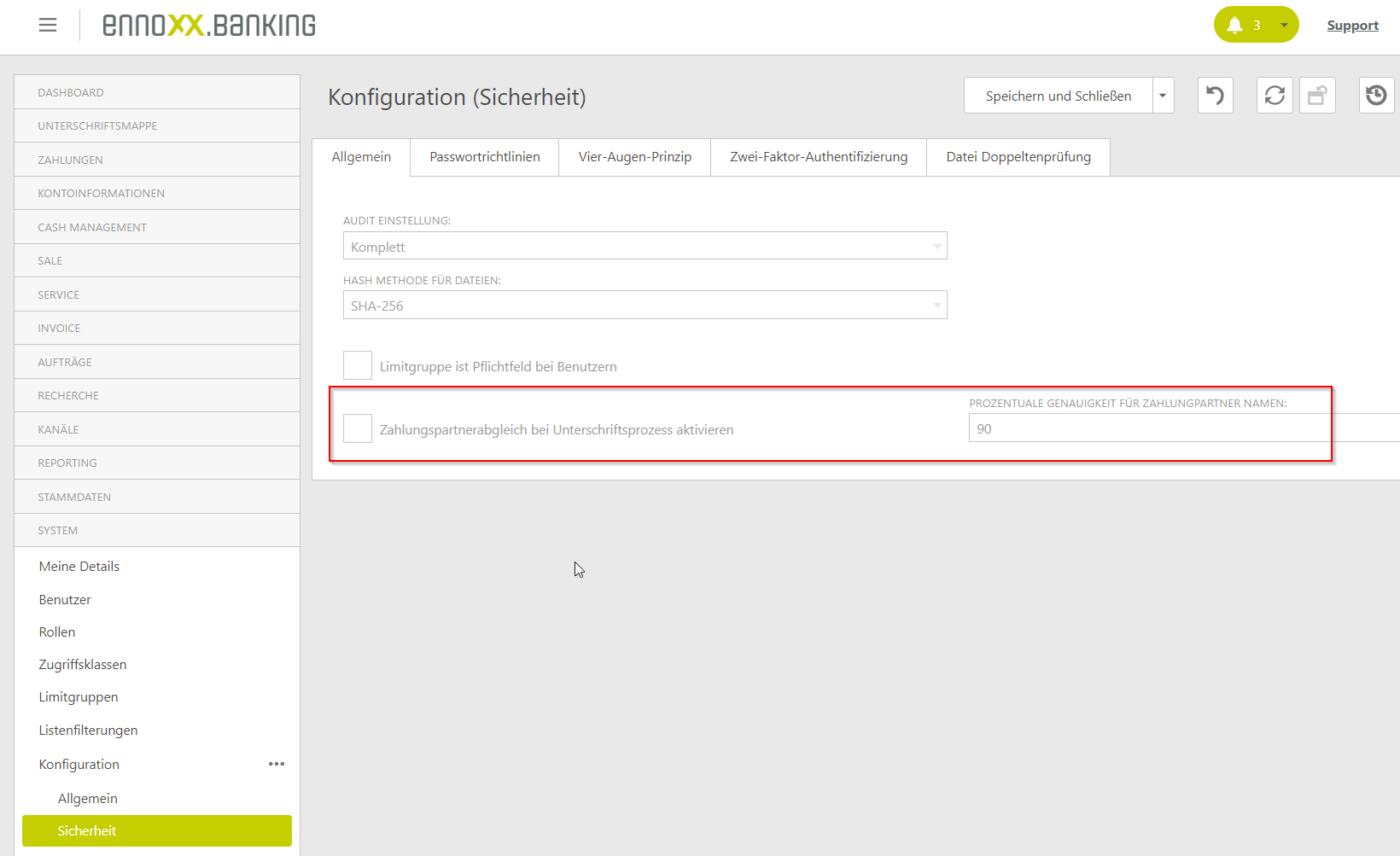
Task: Click the notification bell icon
Action: (1234, 25)
